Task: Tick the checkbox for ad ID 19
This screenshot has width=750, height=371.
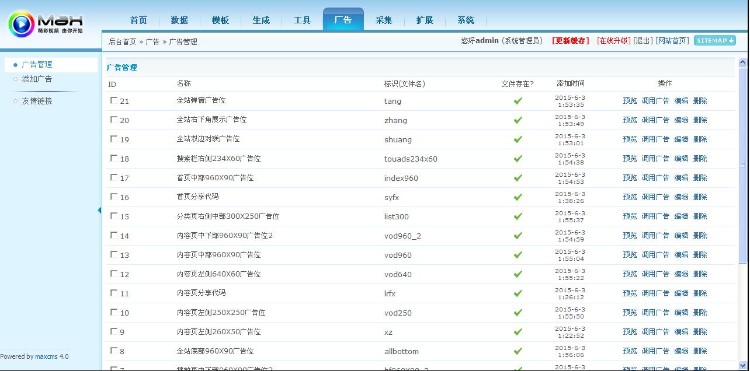Action: point(113,139)
